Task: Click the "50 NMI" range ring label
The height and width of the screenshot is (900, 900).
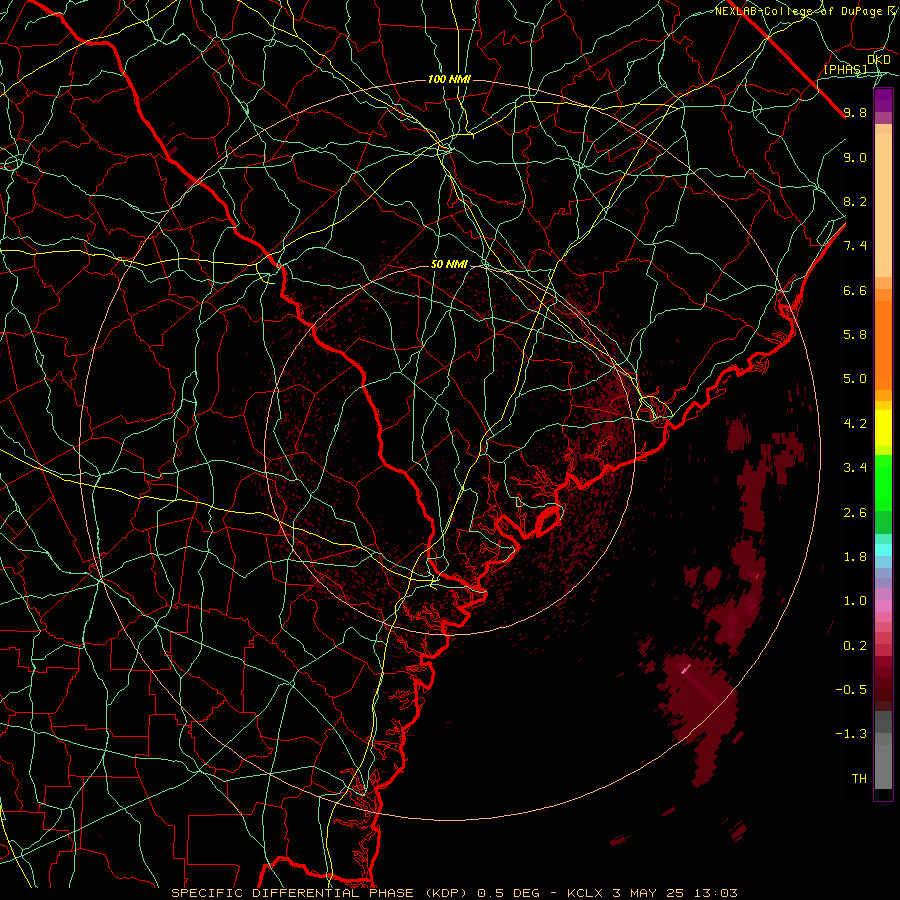Action: pos(449,265)
